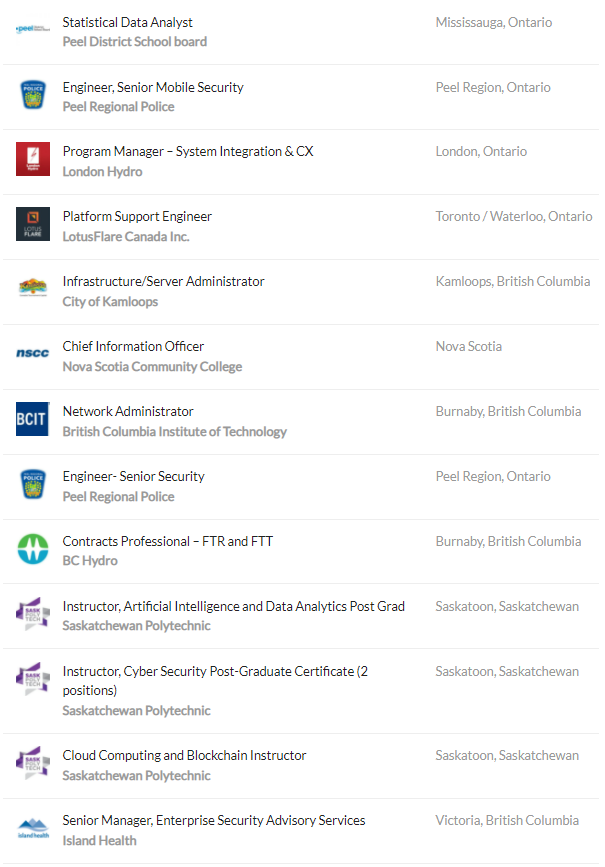Select the LotusFlare company logo

coord(33,225)
